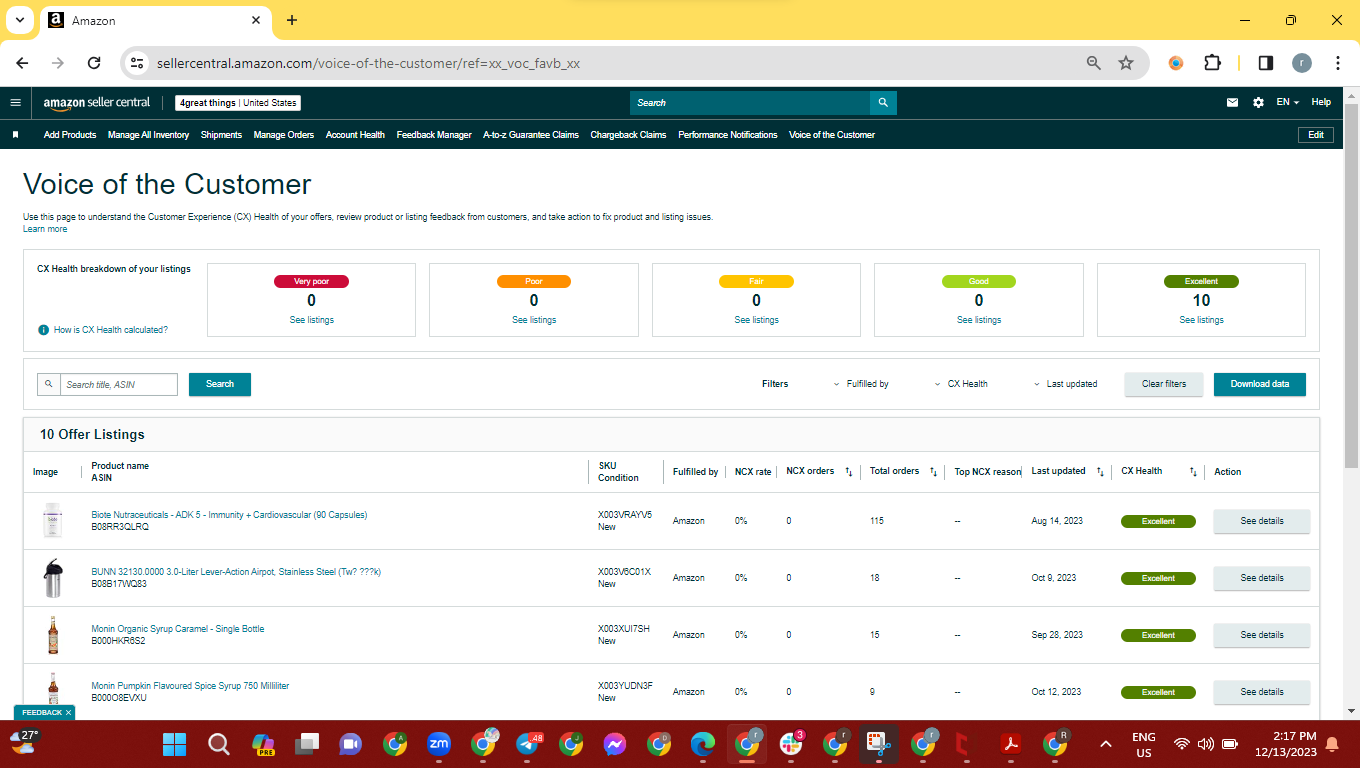Open Adobe Acrobat from the taskbar
This screenshot has width=1360, height=768.
click(1011, 744)
